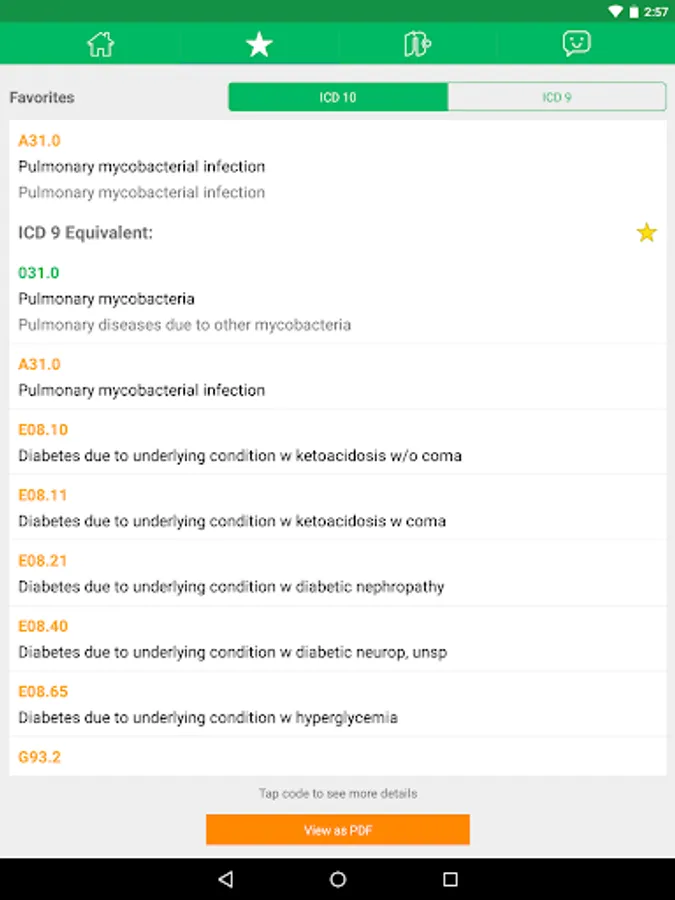Unfavorite A31.0 using the yellow star

click(x=647, y=233)
